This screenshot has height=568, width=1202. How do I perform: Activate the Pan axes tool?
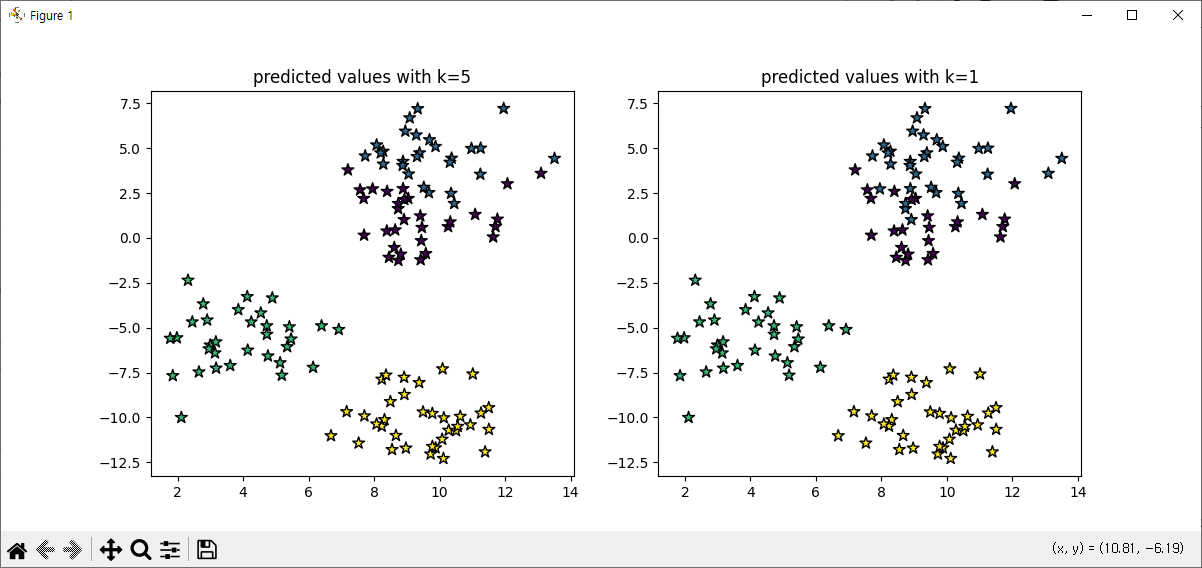click(111, 549)
